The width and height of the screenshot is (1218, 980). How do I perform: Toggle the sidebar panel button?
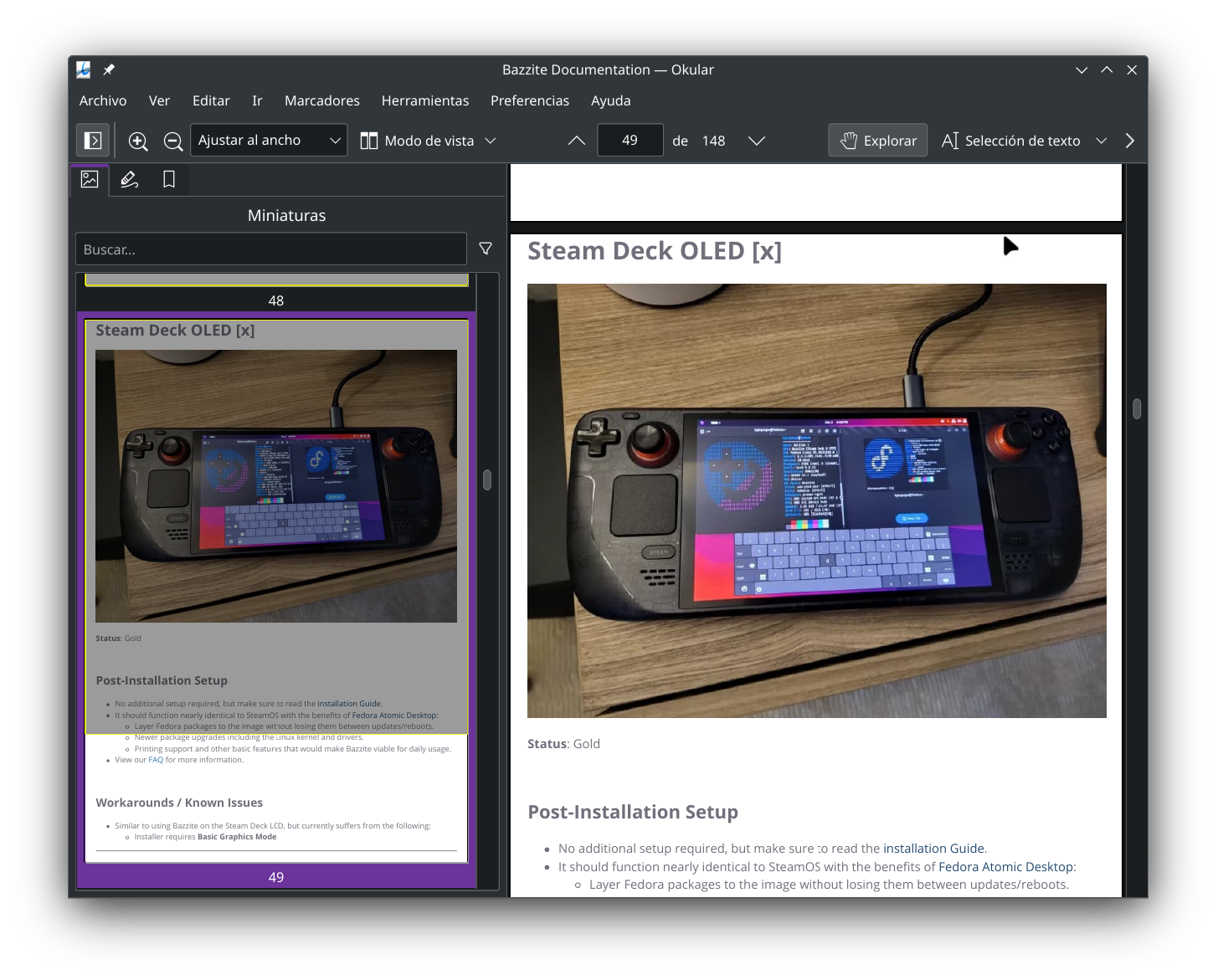[x=93, y=141]
